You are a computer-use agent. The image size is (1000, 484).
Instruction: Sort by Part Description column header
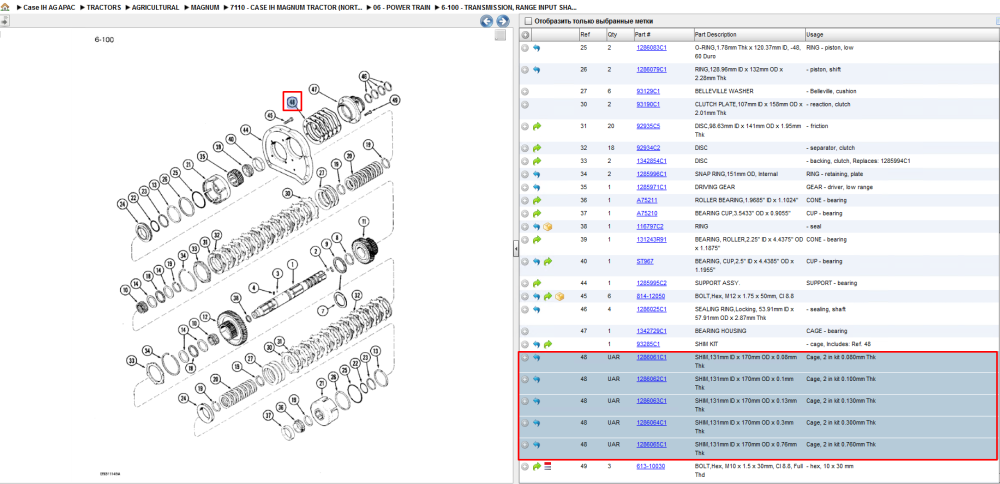[x=748, y=34]
